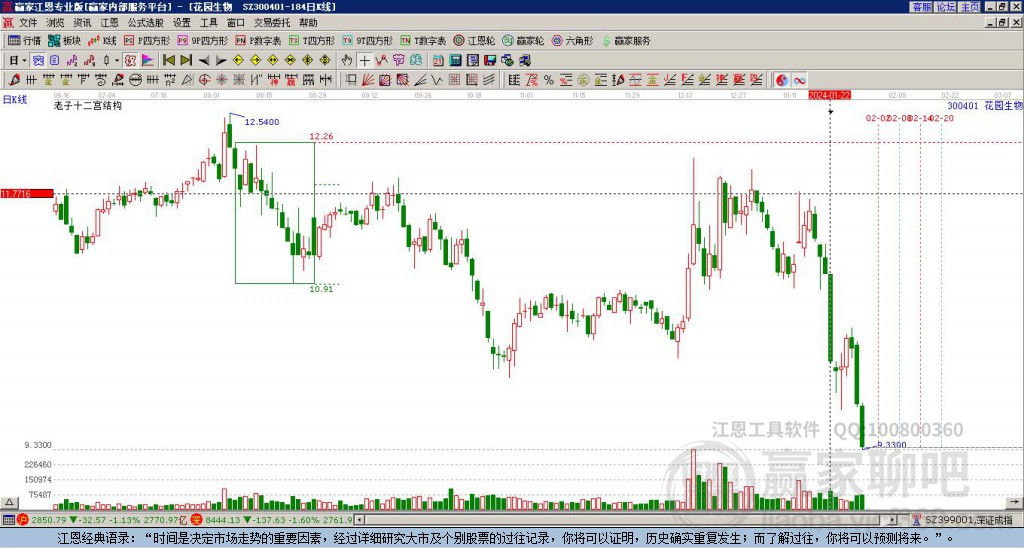Select the zigzag wave line tool
The width and height of the screenshot is (1024, 548).
436,80
